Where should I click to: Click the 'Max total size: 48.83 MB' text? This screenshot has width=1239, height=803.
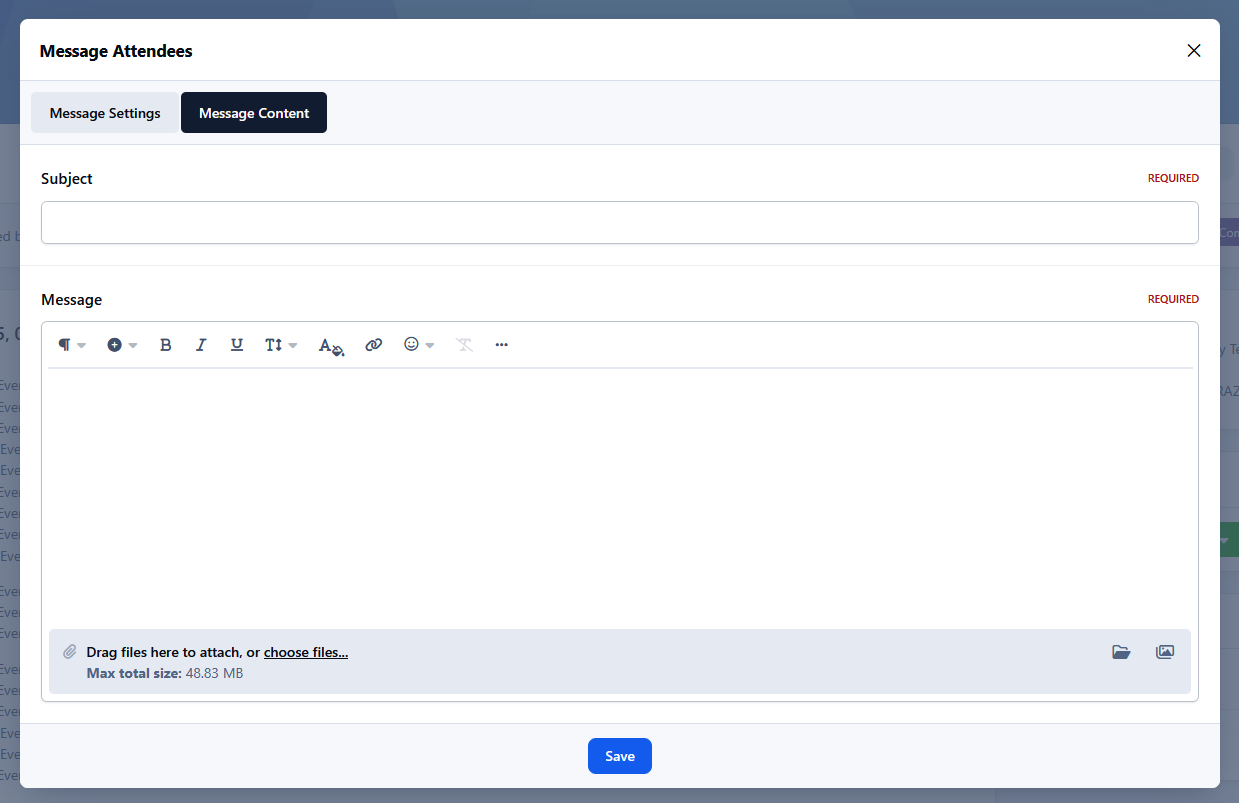pos(165,673)
